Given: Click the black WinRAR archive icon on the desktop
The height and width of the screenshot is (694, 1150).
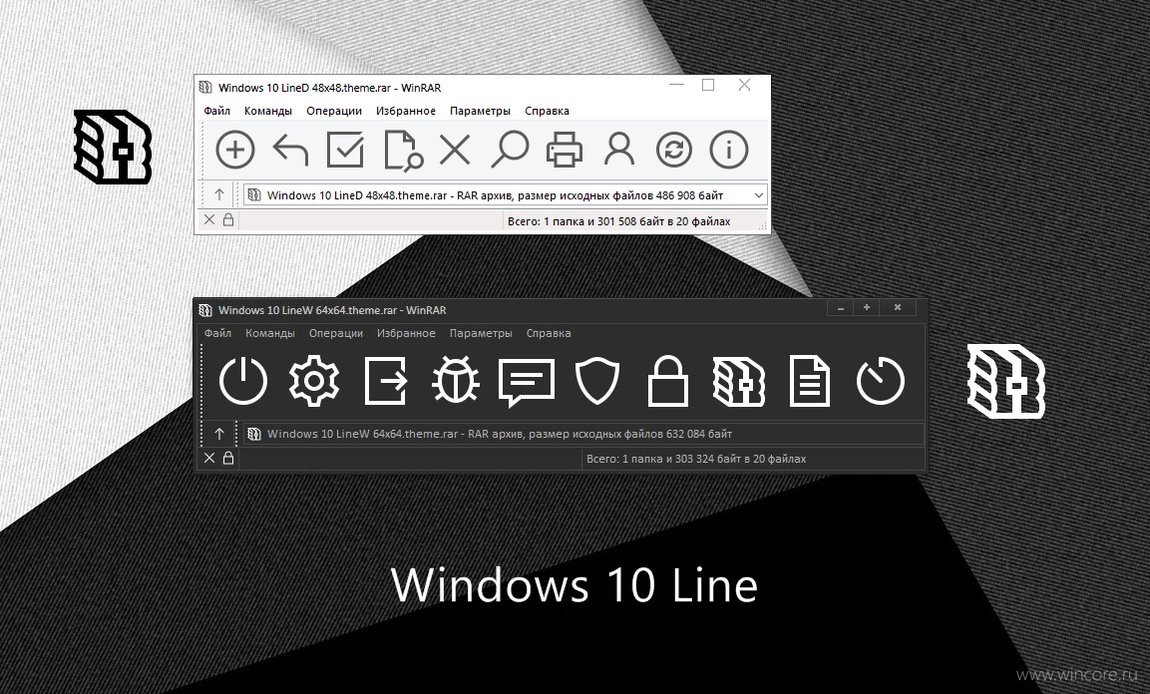Looking at the screenshot, I should [112, 147].
